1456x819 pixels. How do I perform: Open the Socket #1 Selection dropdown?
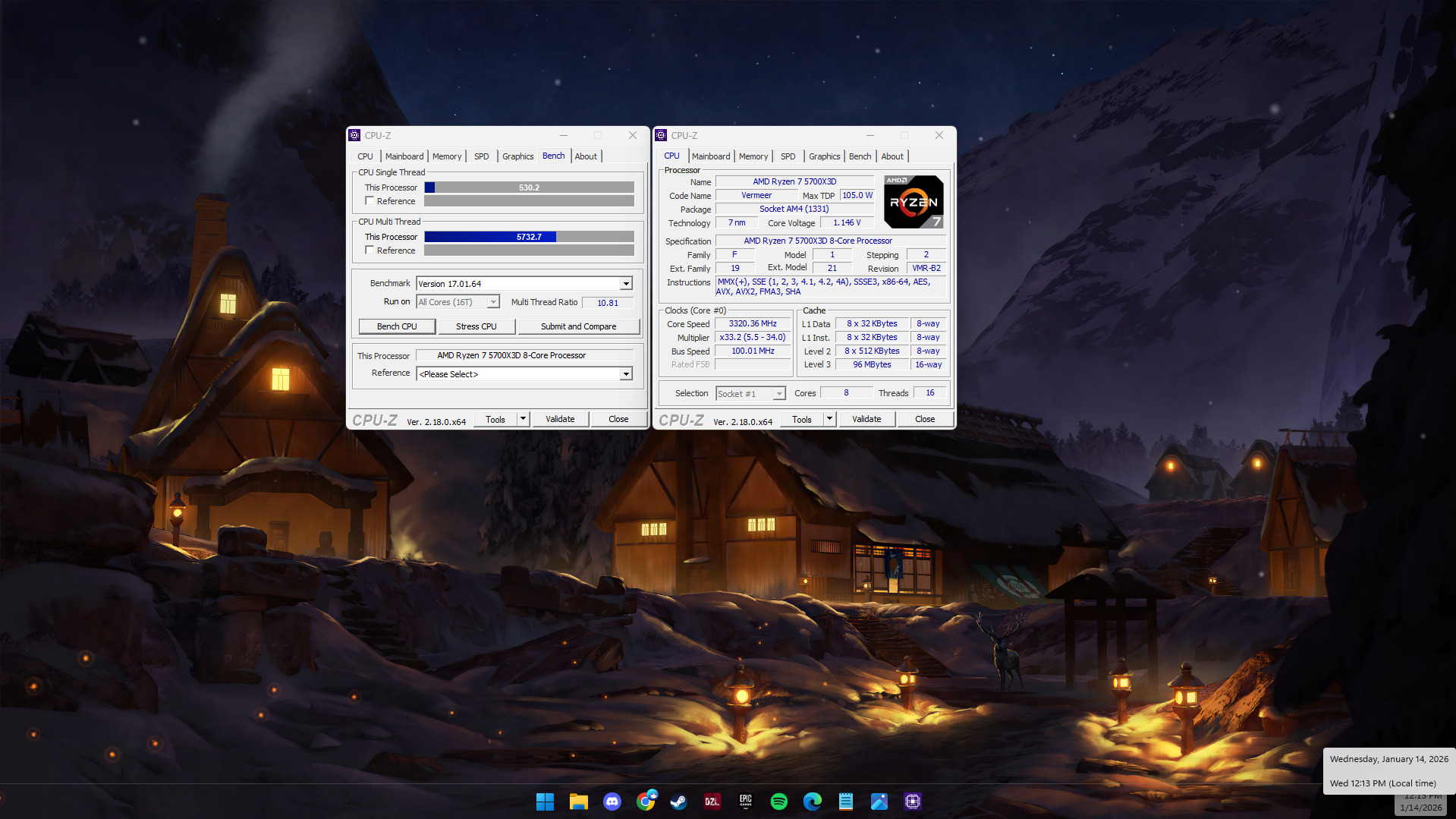tap(779, 394)
